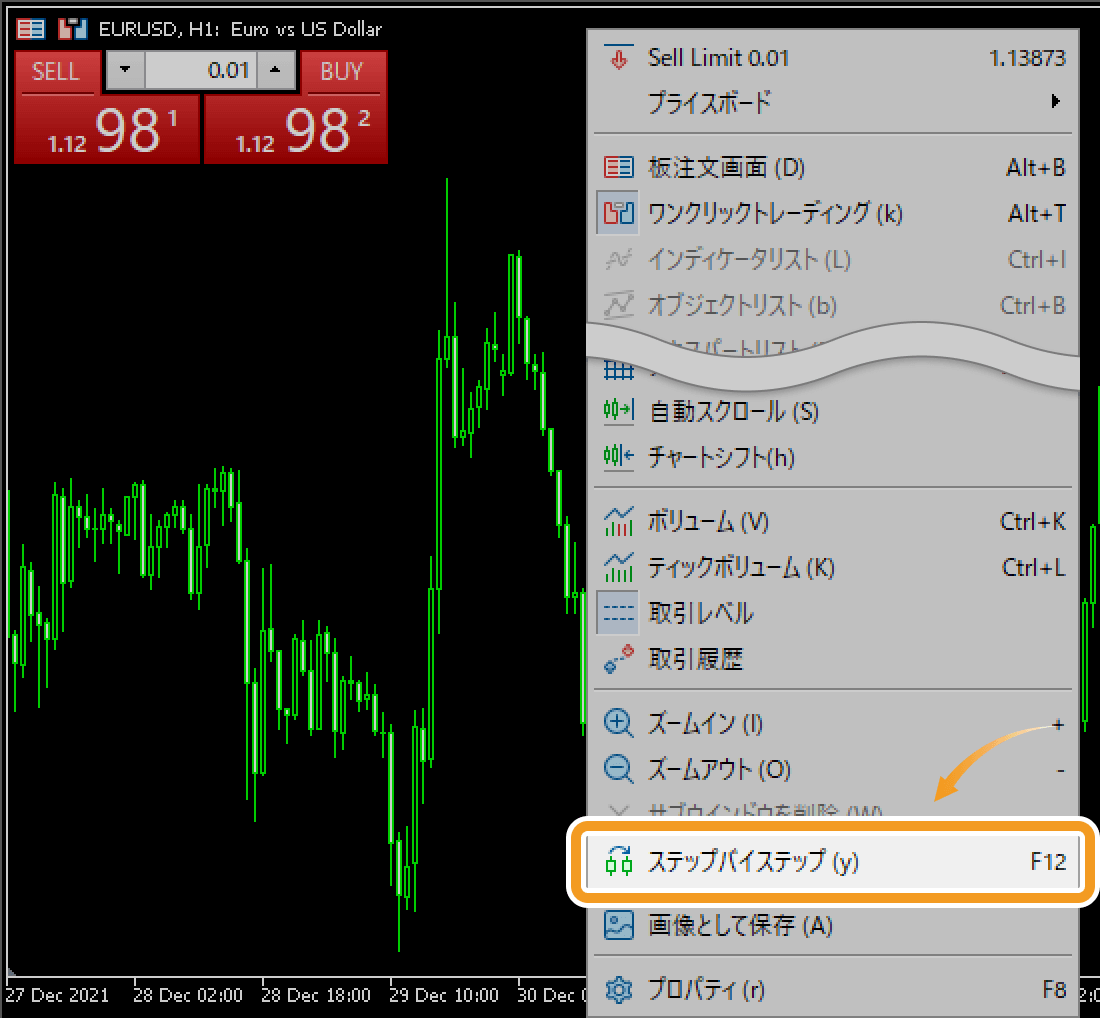Screen dimensions: 1100x1018
Task: Click the Sell Limit arrow icon
Action: point(618,58)
